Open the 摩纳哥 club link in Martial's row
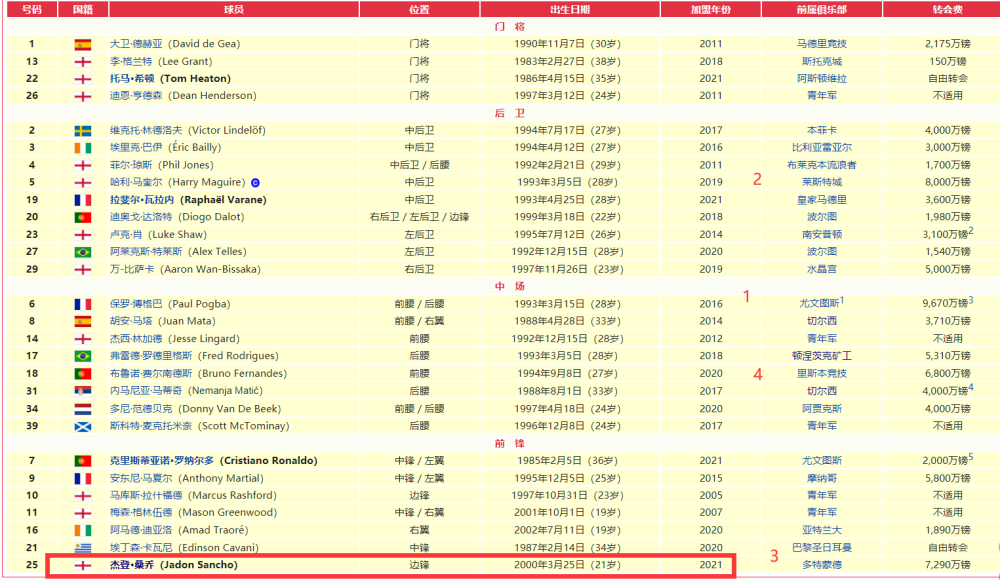Screen dimensions: 1000x580 [821, 478]
